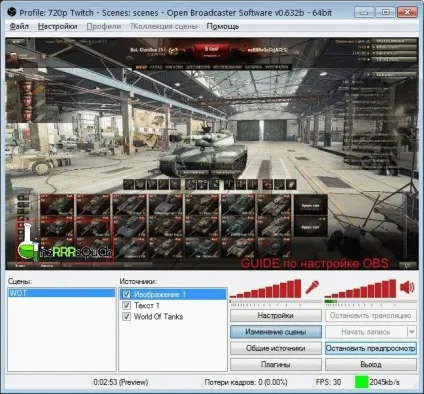Screen dimensions: 424x394
Task: Click the OBS logo in title bar
Action: click(x=12, y=12)
